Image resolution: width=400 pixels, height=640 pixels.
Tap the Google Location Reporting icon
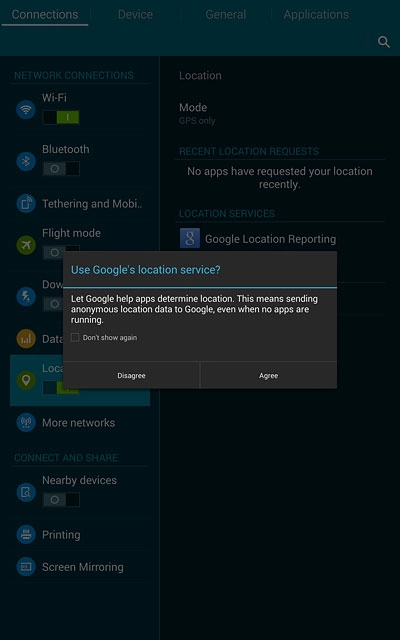(190, 238)
